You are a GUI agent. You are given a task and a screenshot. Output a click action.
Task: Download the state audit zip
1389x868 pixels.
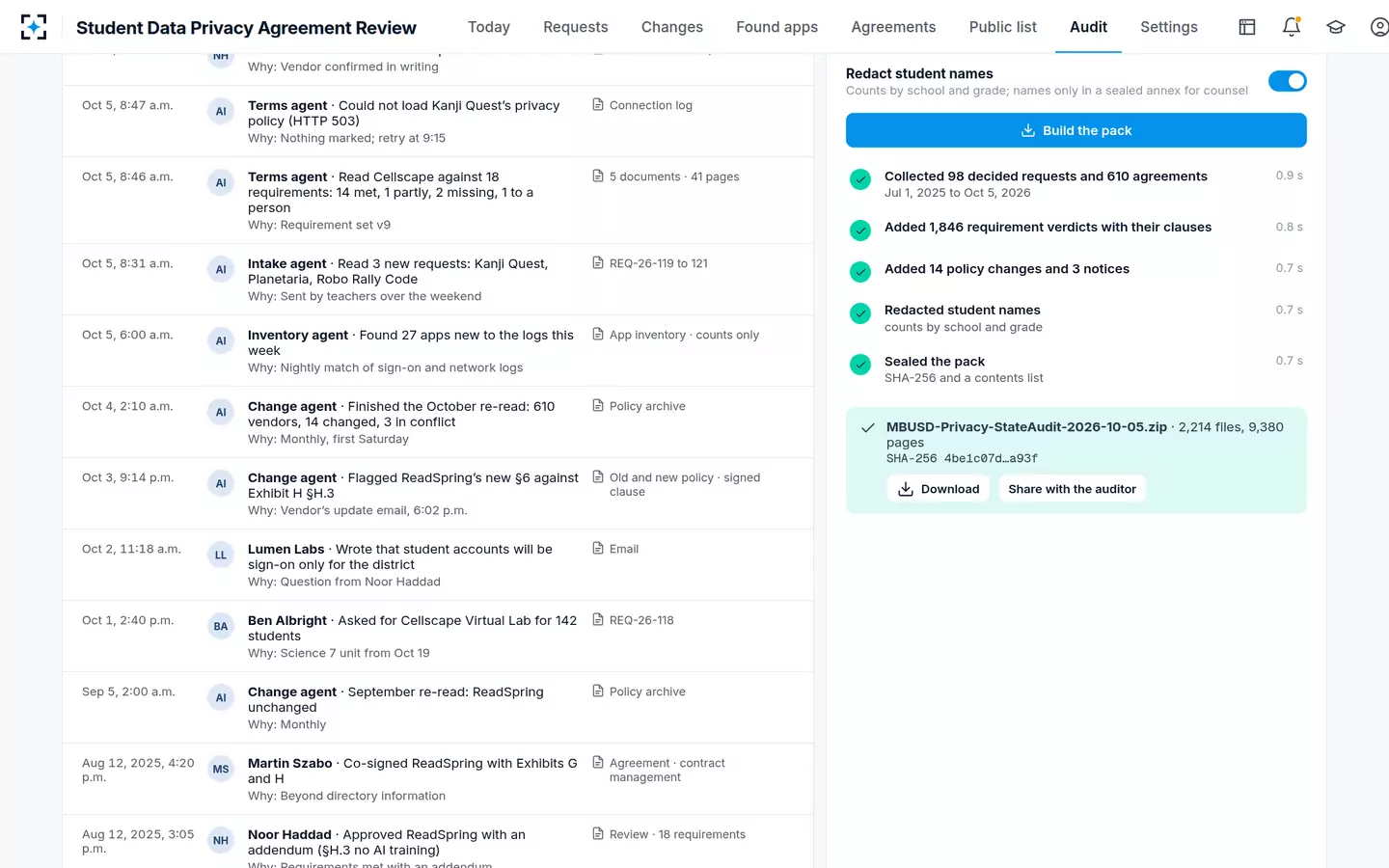pos(939,489)
